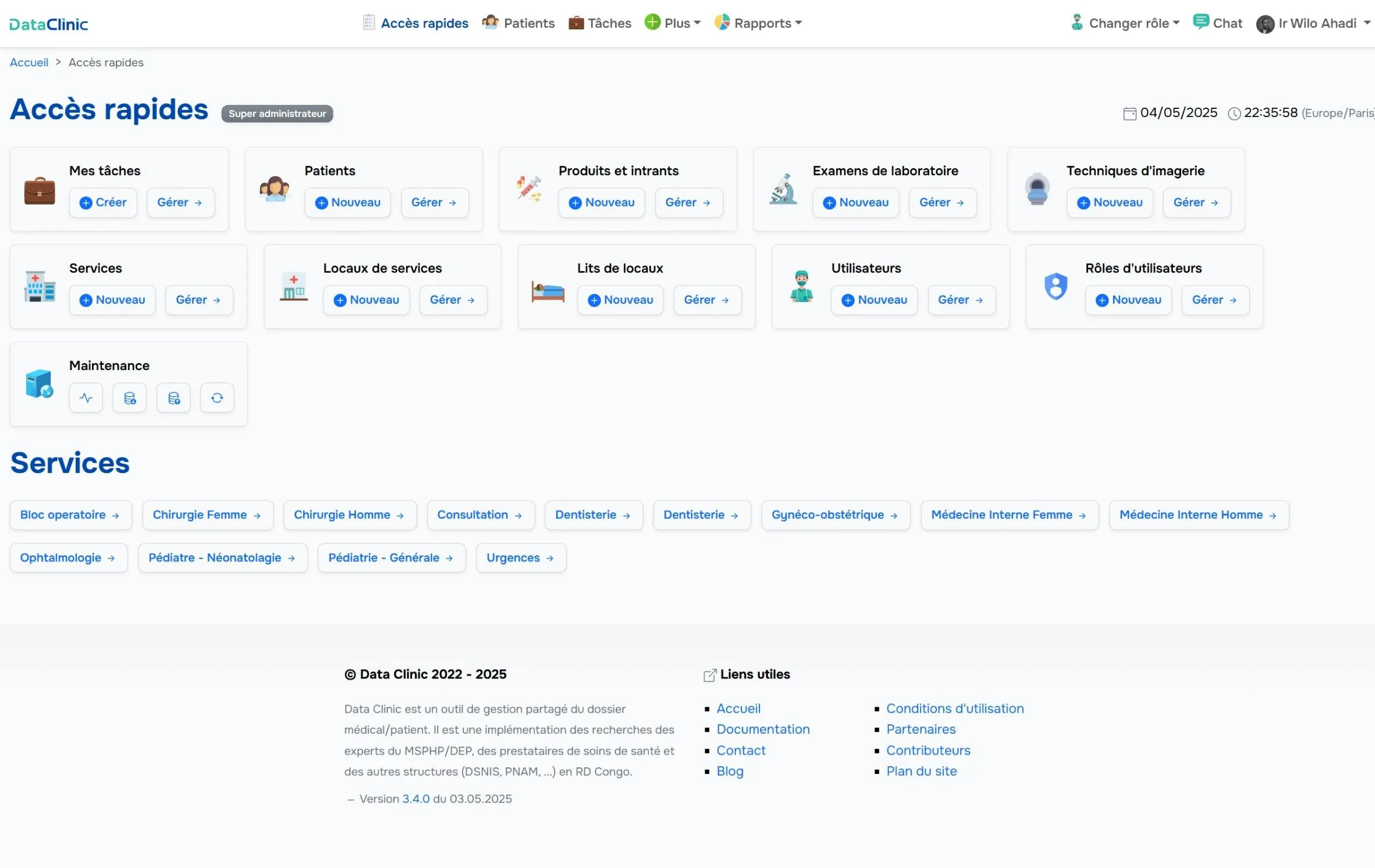Click the shield icon in Rôles d'utilisateurs

click(1056, 286)
